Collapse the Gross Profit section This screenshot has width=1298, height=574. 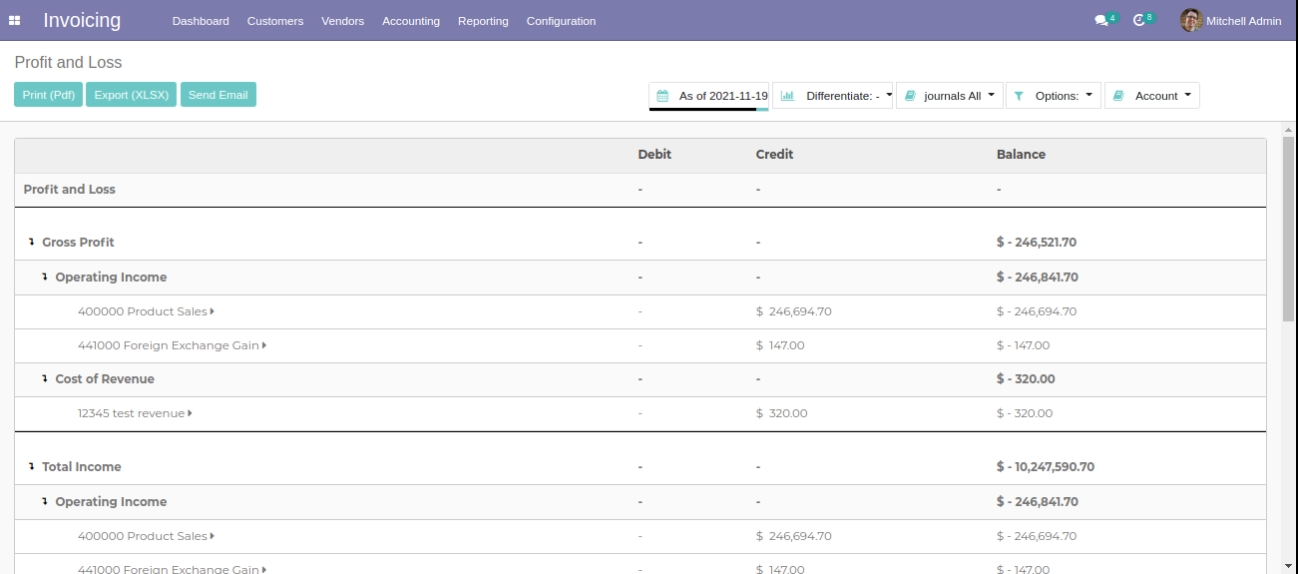(x=31, y=242)
